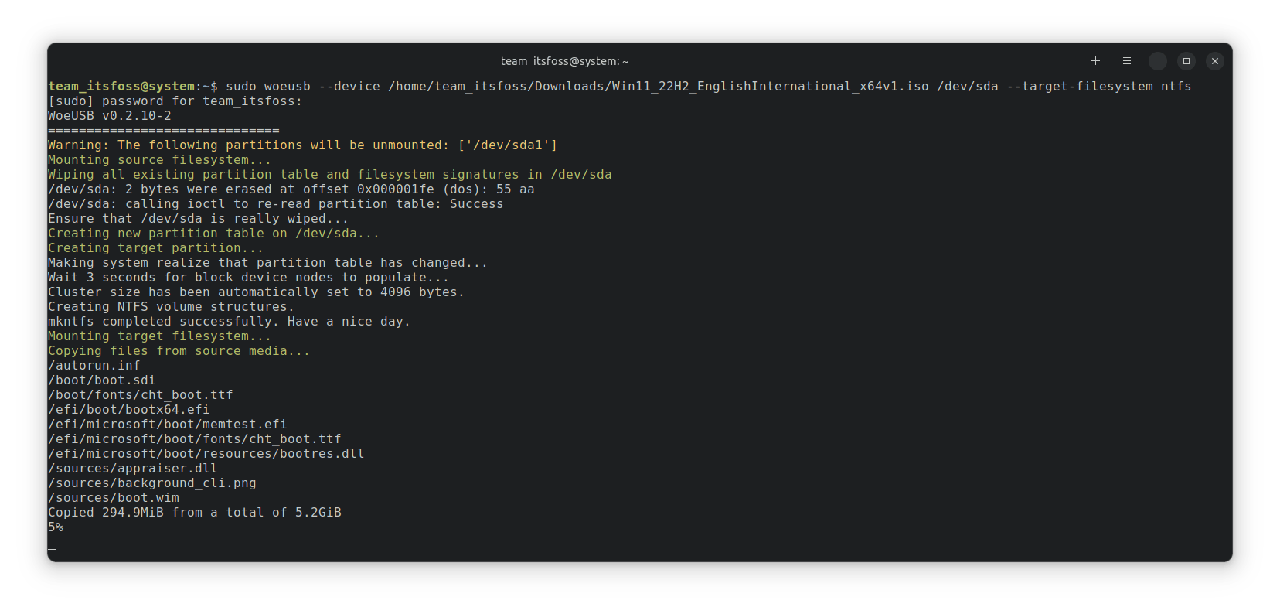Click the /efi/boot/bootx64.efi file line
Image resolution: width=1280 pixels, height=614 pixels.
click(128, 410)
